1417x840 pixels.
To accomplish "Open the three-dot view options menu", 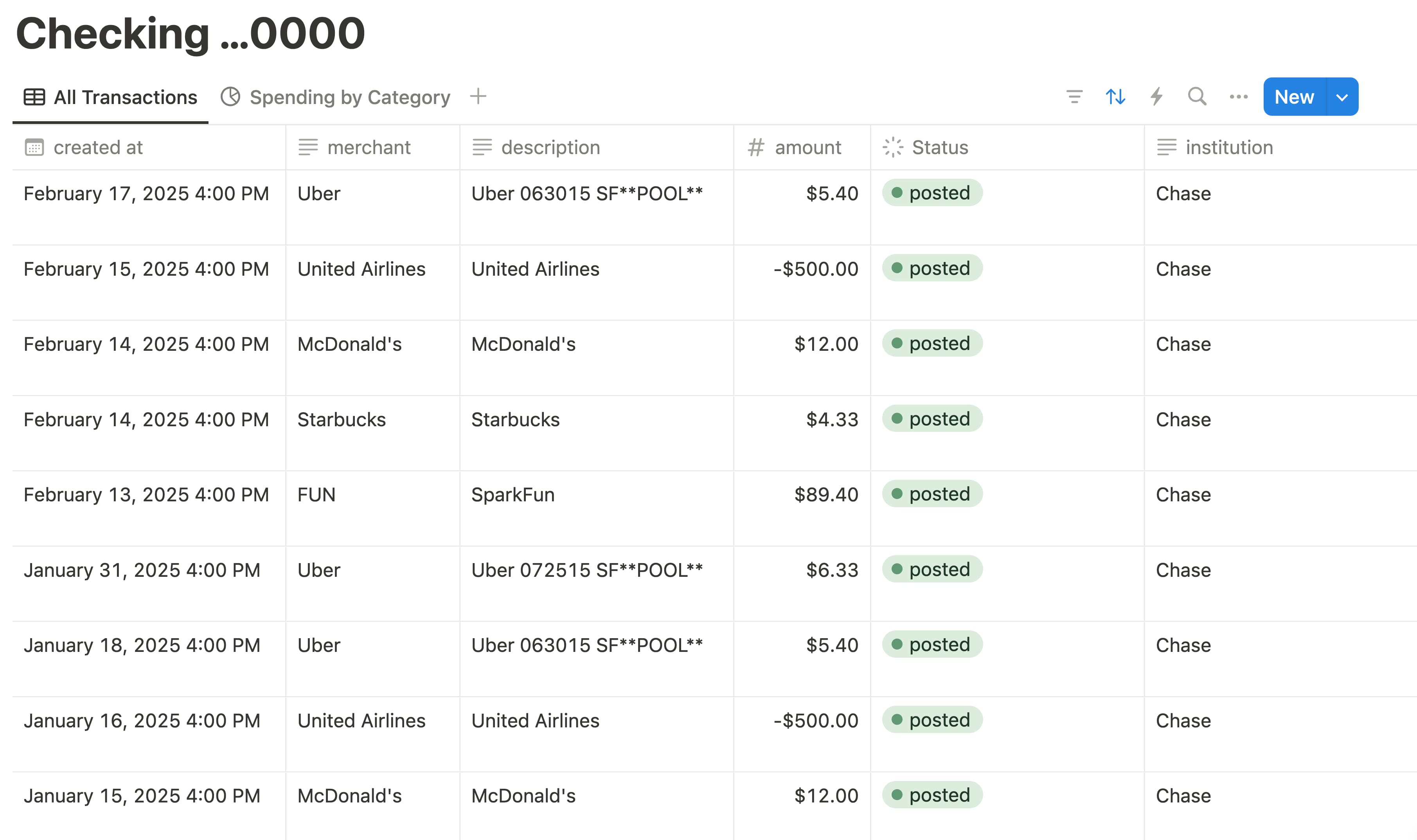I will pos(1238,97).
